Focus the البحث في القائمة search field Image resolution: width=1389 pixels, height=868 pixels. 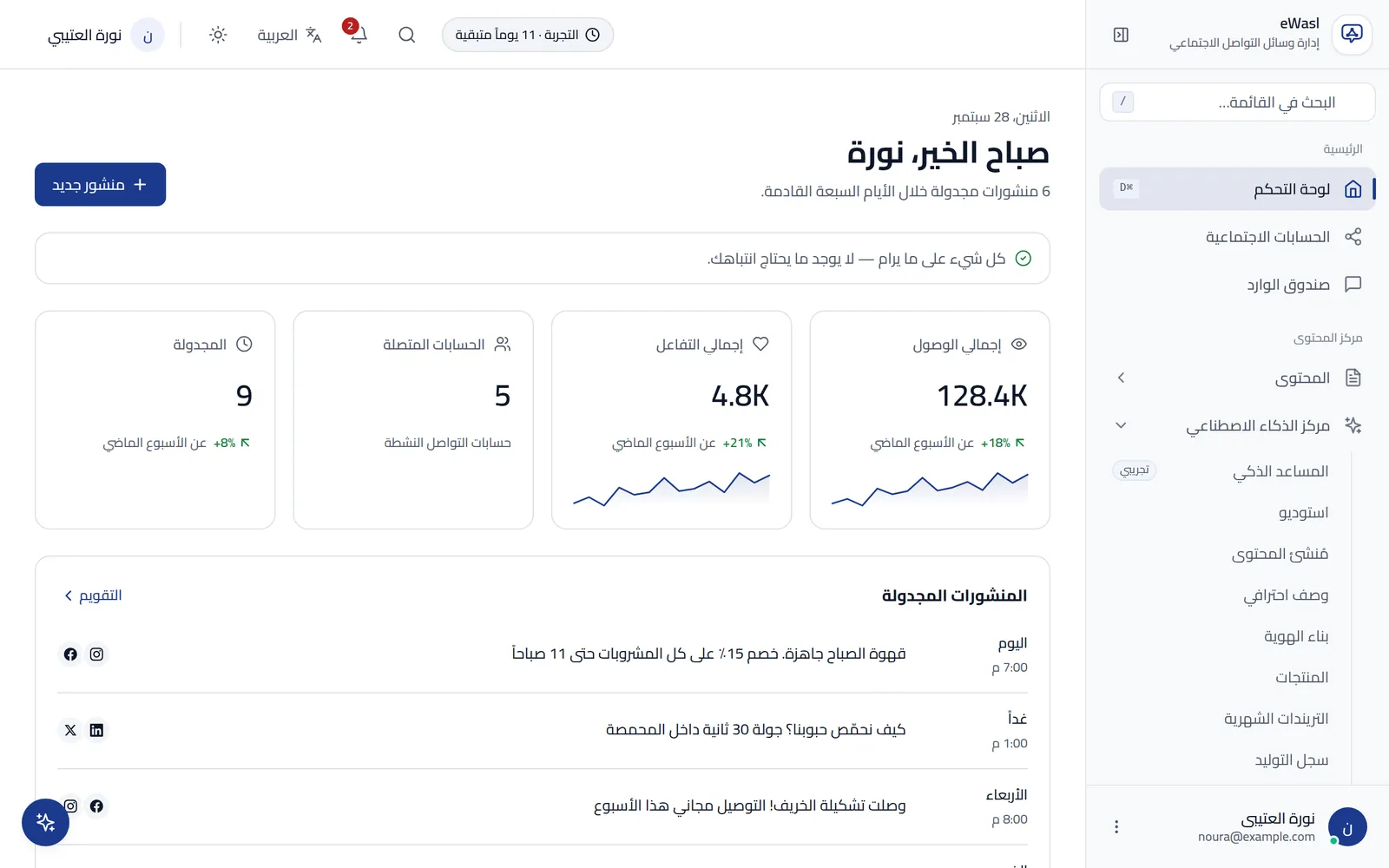(1237, 102)
